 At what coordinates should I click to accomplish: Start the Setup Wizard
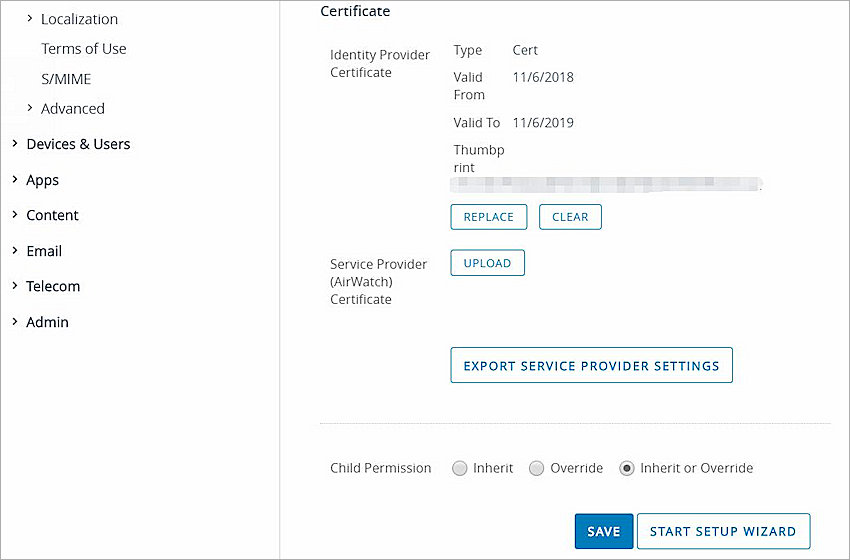click(x=723, y=531)
